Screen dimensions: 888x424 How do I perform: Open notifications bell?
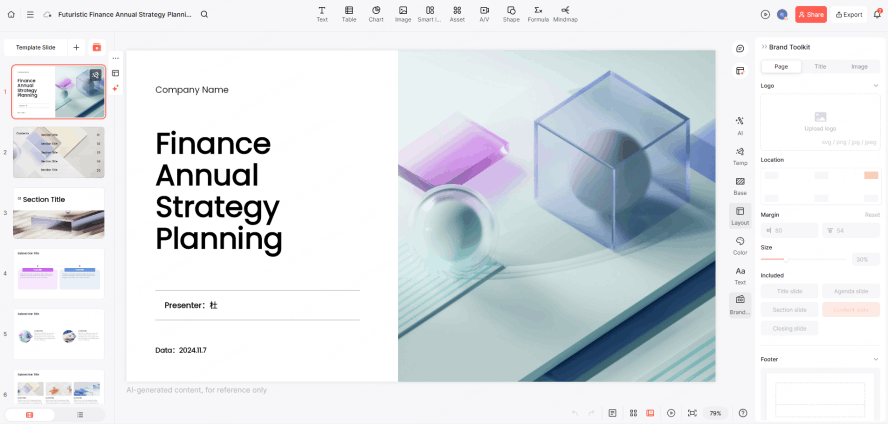coord(877,15)
